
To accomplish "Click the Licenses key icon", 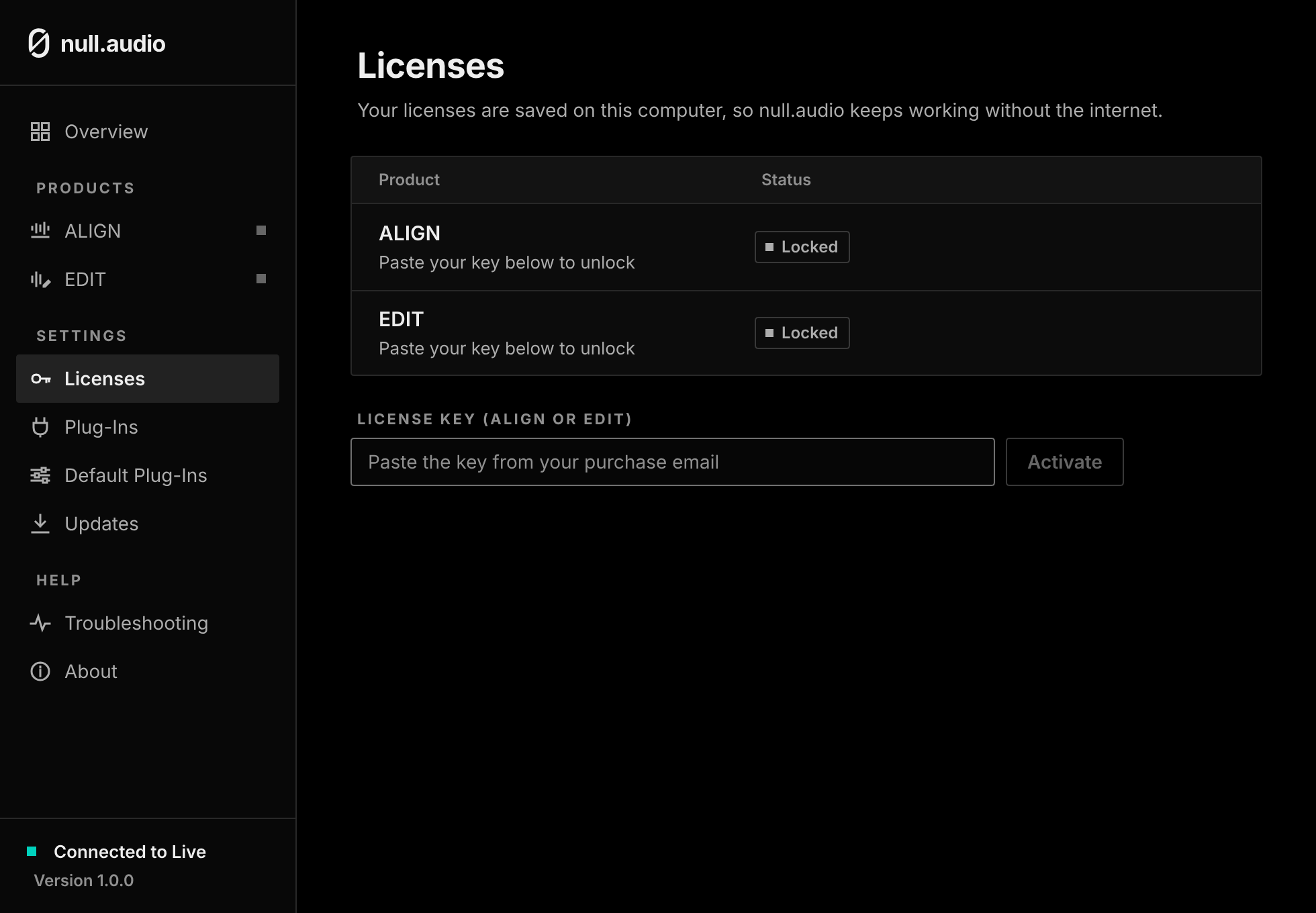I will pos(41,379).
